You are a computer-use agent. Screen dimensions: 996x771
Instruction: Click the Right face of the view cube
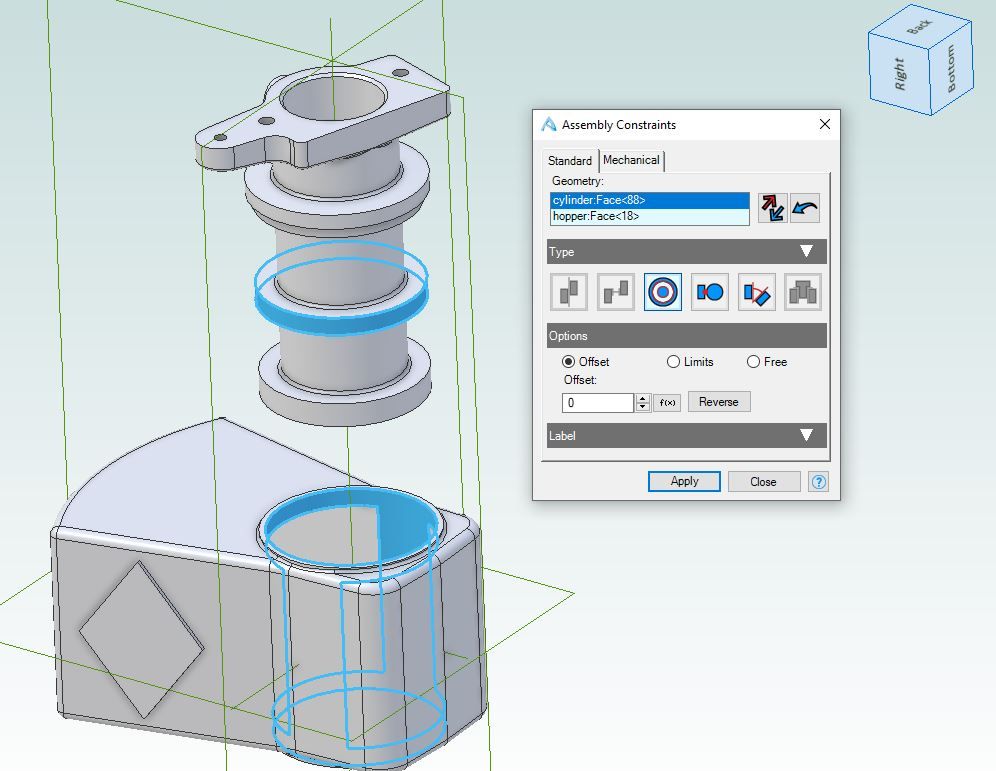(900, 73)
